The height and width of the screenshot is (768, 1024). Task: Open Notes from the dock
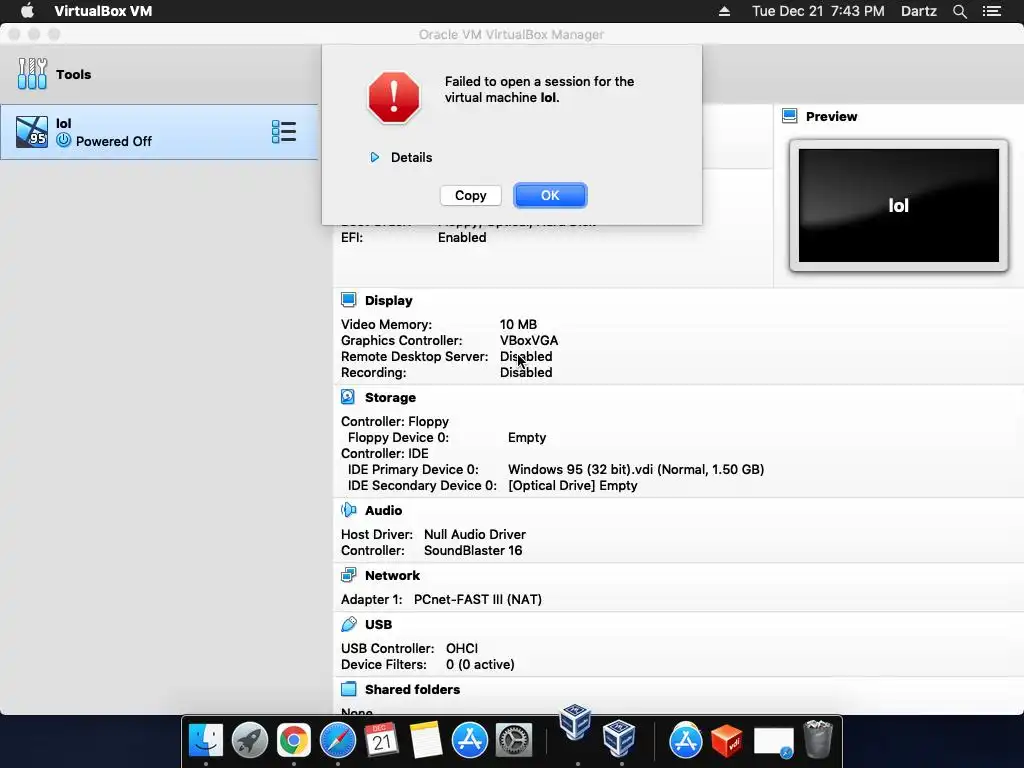point(426,740)
